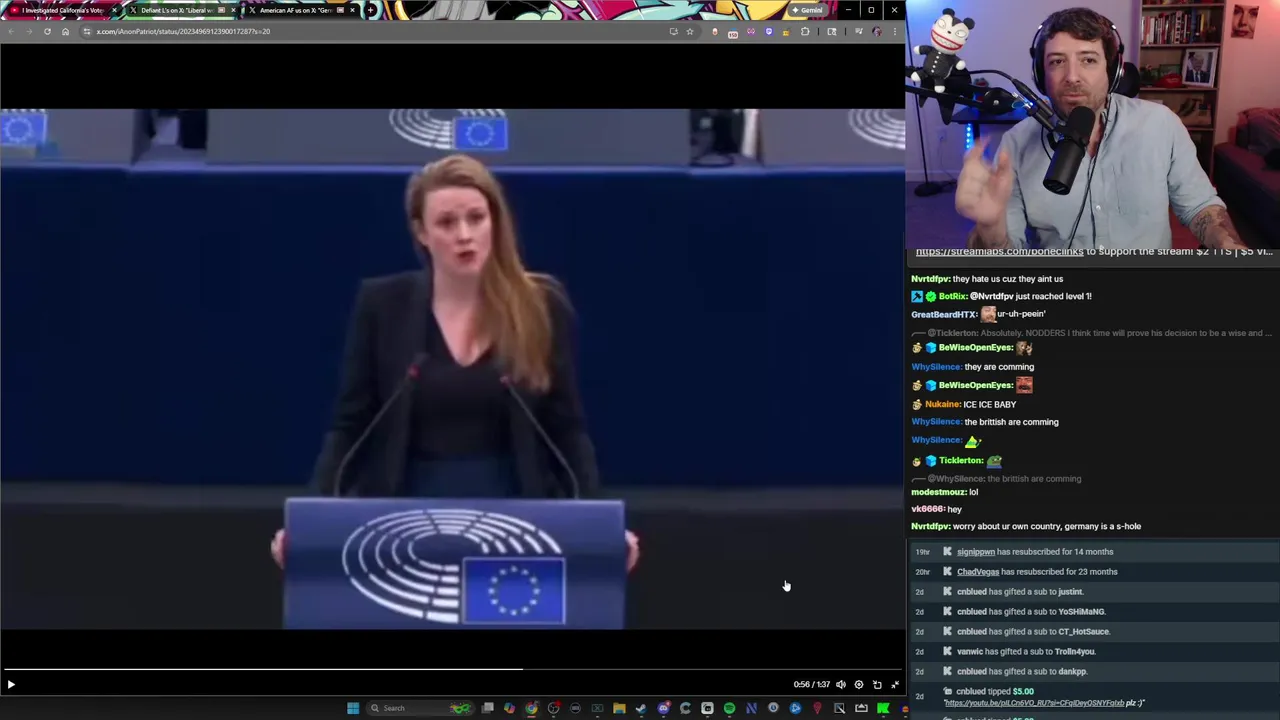The height and width of the screenshot is (720, 1280).
Task: Open the Windows Start menu
Action: click(352, 708)
